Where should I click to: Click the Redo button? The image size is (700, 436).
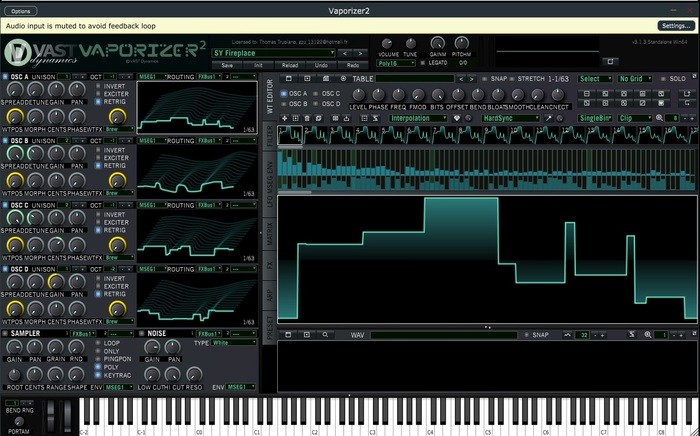click(x=353, y=65)
